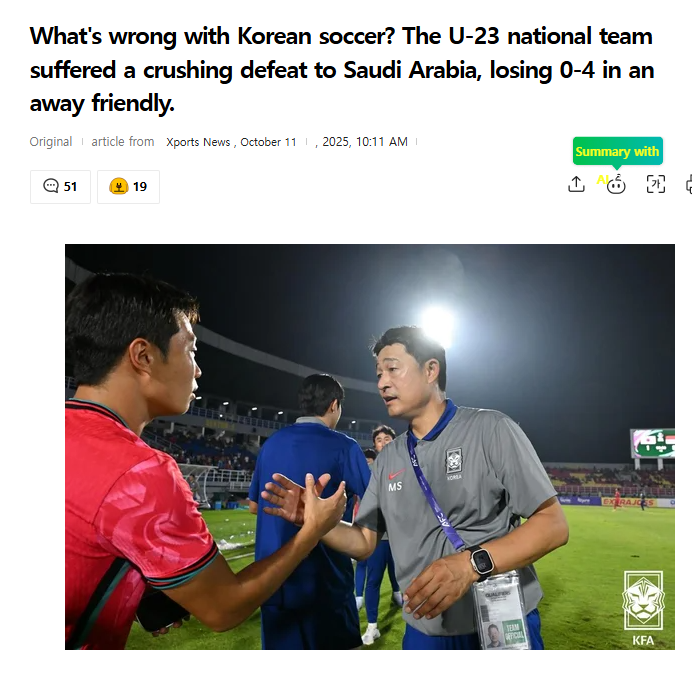Click the article from label
This screenshot has height=674, width=692.
[123, 142]
